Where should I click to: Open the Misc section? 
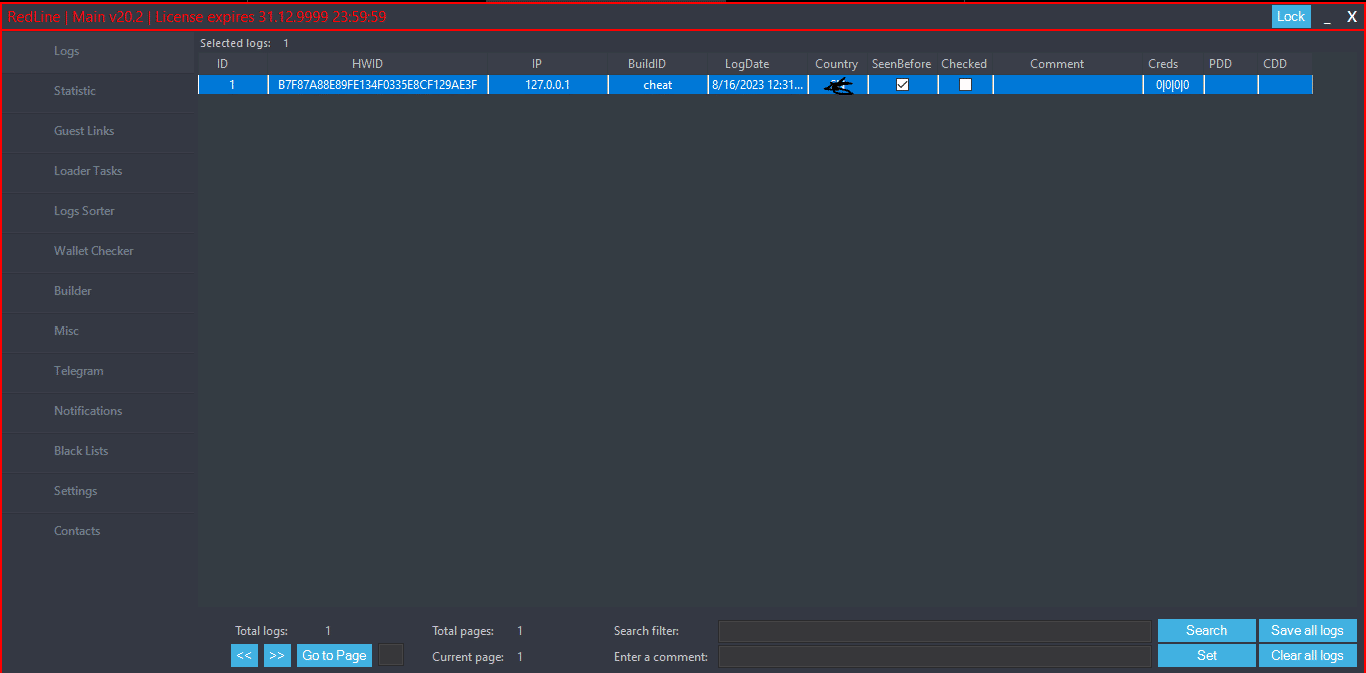click(98, 331)
